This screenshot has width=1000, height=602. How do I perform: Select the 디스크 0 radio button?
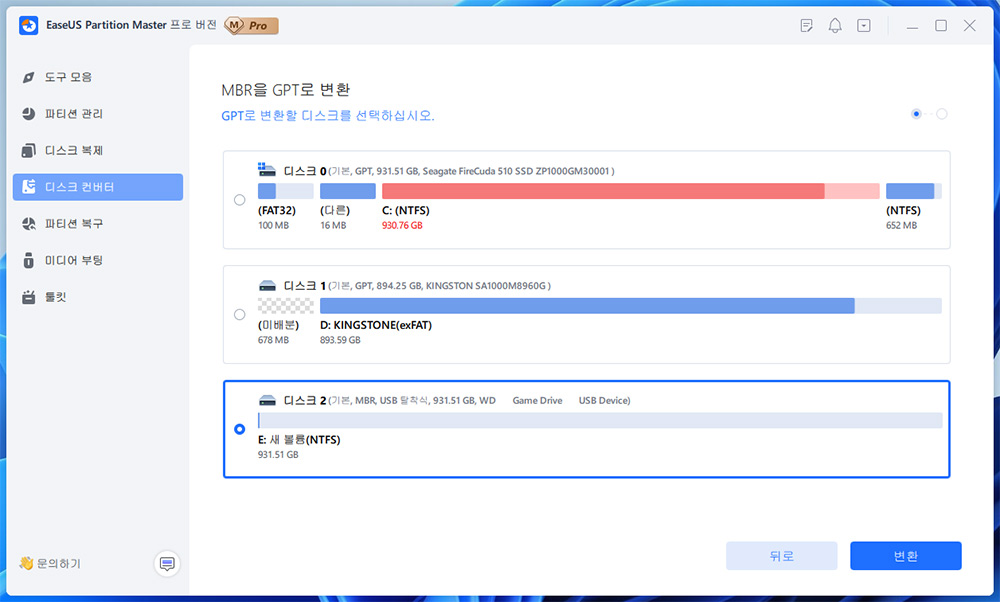coord(239,200)
